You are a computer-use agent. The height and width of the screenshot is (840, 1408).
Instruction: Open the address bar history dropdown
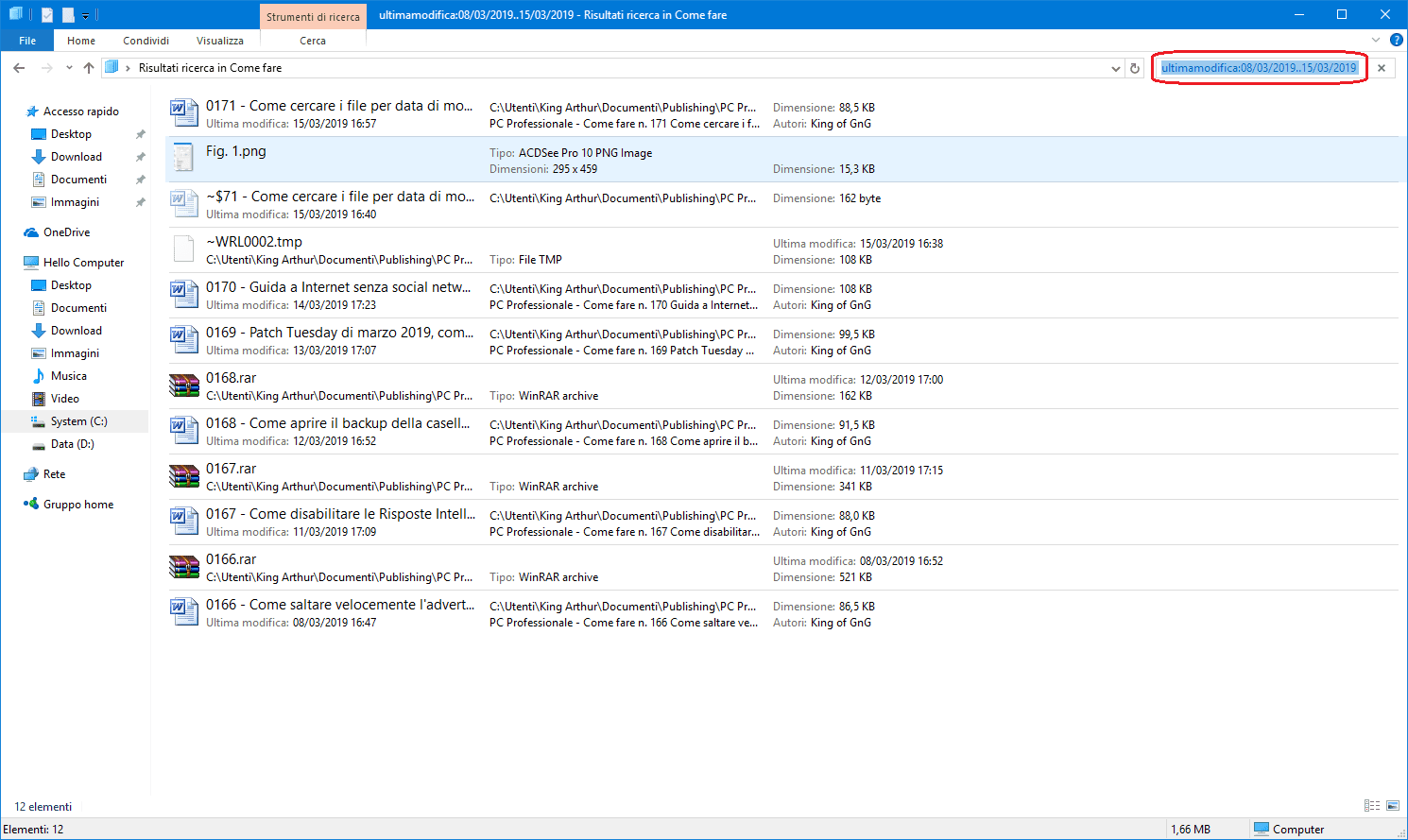pyautogui.click(x=1116, y=68)
